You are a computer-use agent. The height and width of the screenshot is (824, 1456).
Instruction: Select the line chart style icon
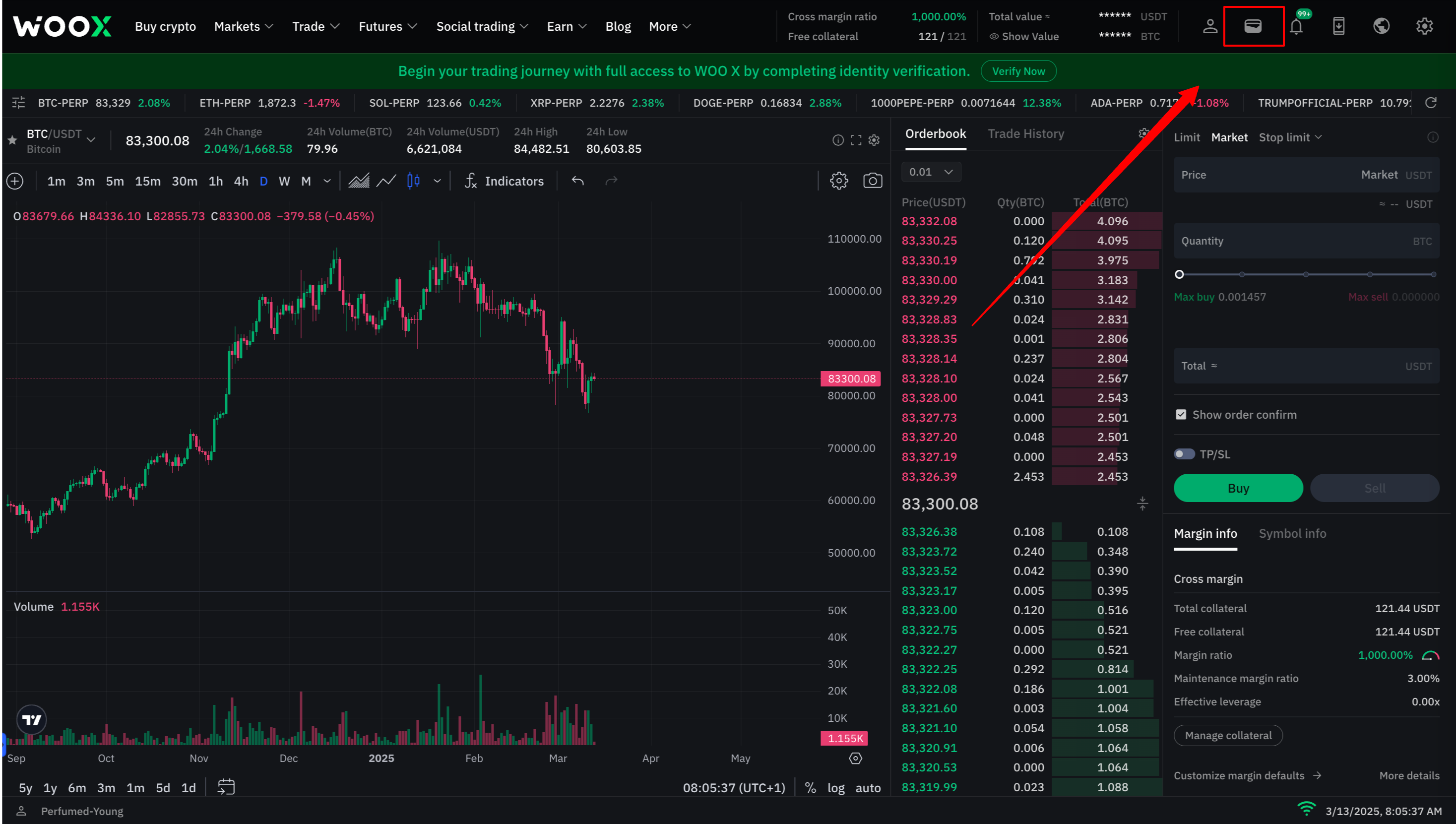386,181
